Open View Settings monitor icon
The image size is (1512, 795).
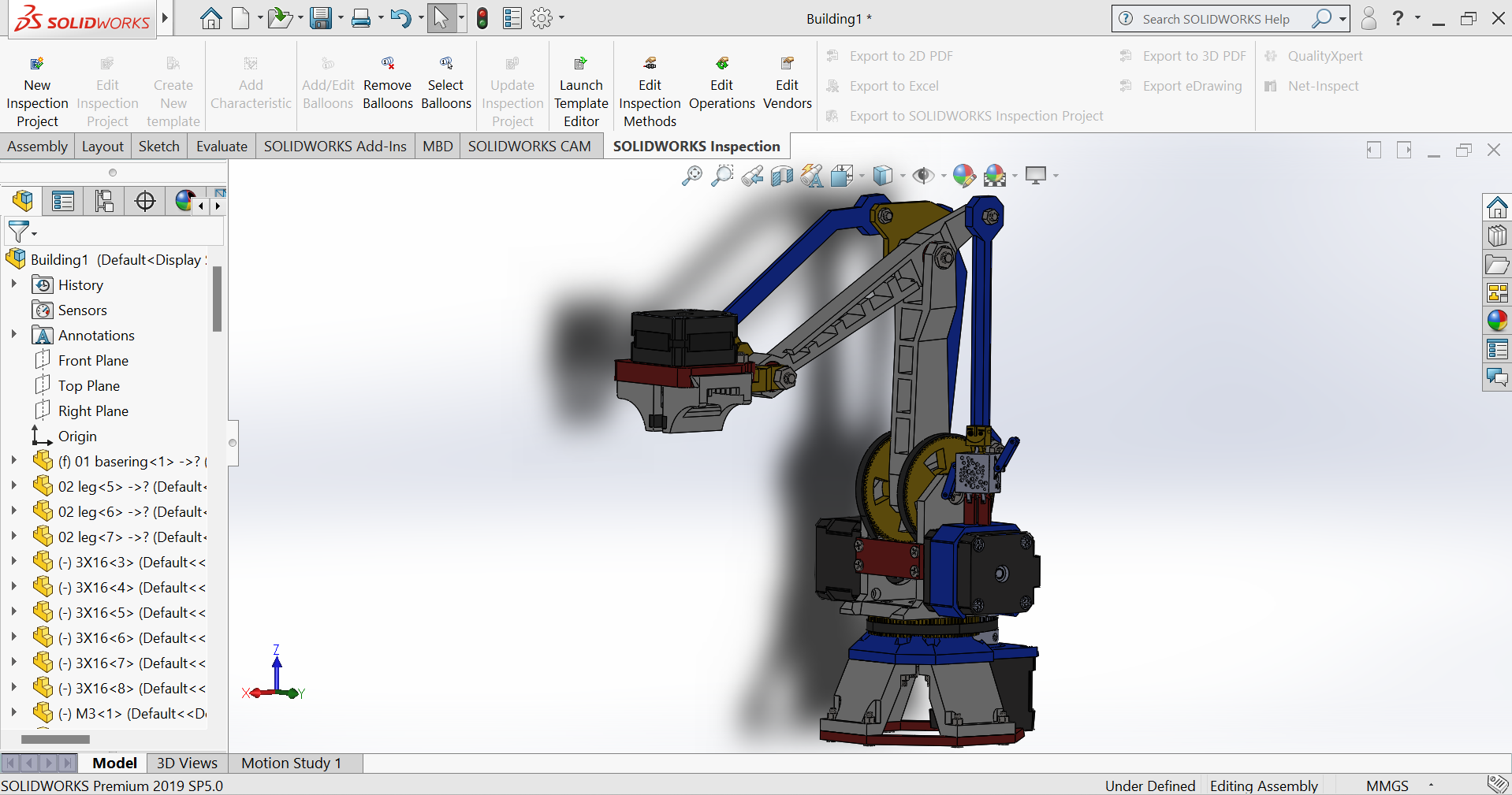(x=1036, y=176)
